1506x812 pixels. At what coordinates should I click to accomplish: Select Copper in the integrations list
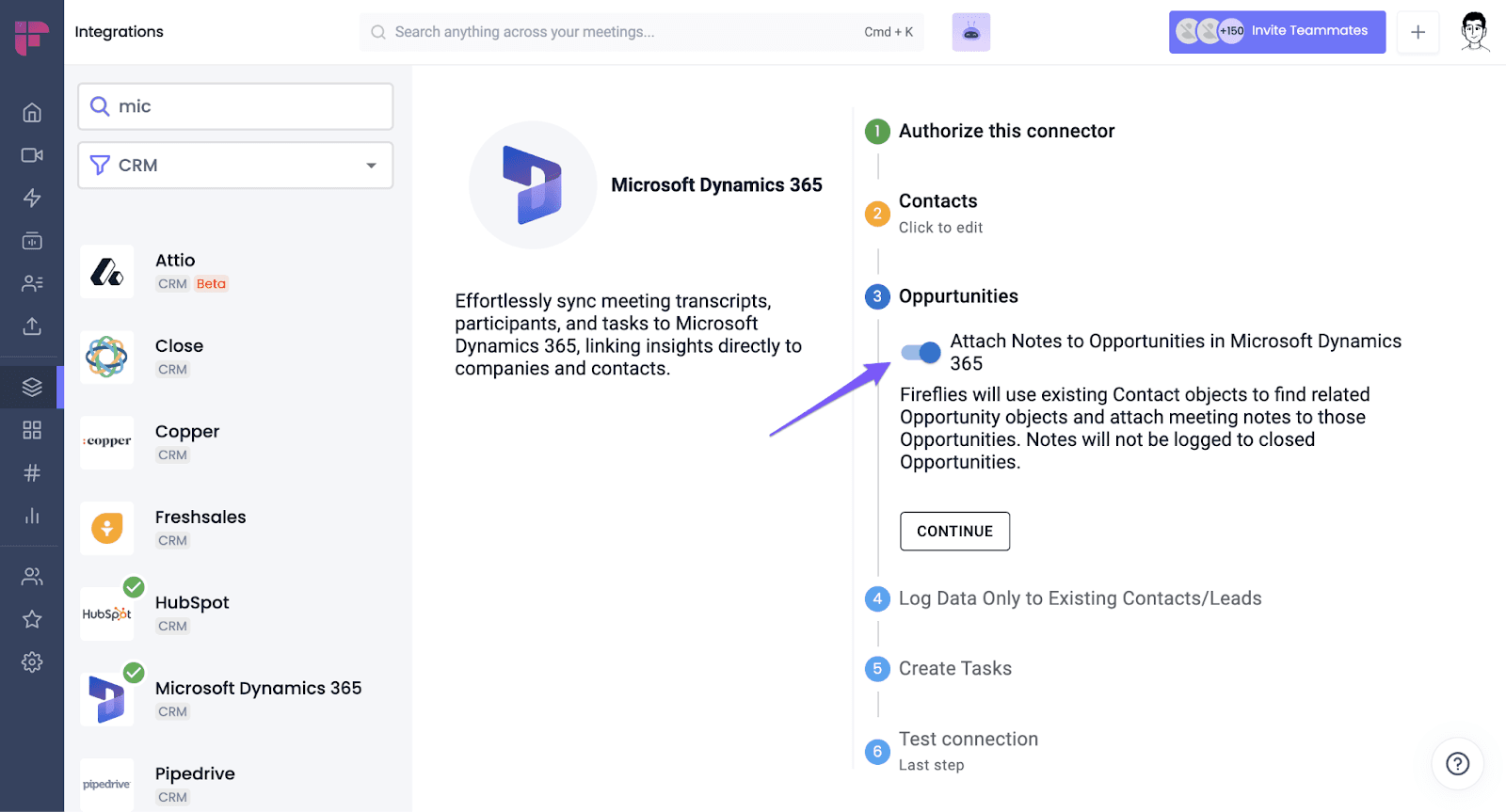pos(235,442)
